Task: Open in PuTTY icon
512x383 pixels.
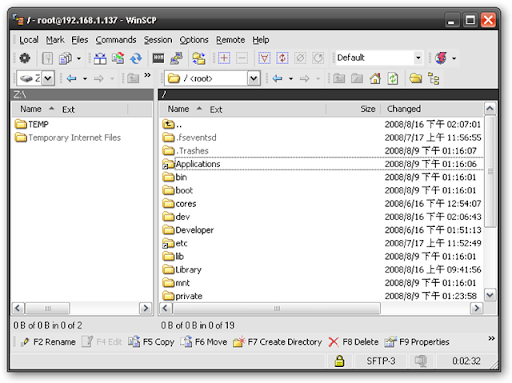Action: point(176,58)
